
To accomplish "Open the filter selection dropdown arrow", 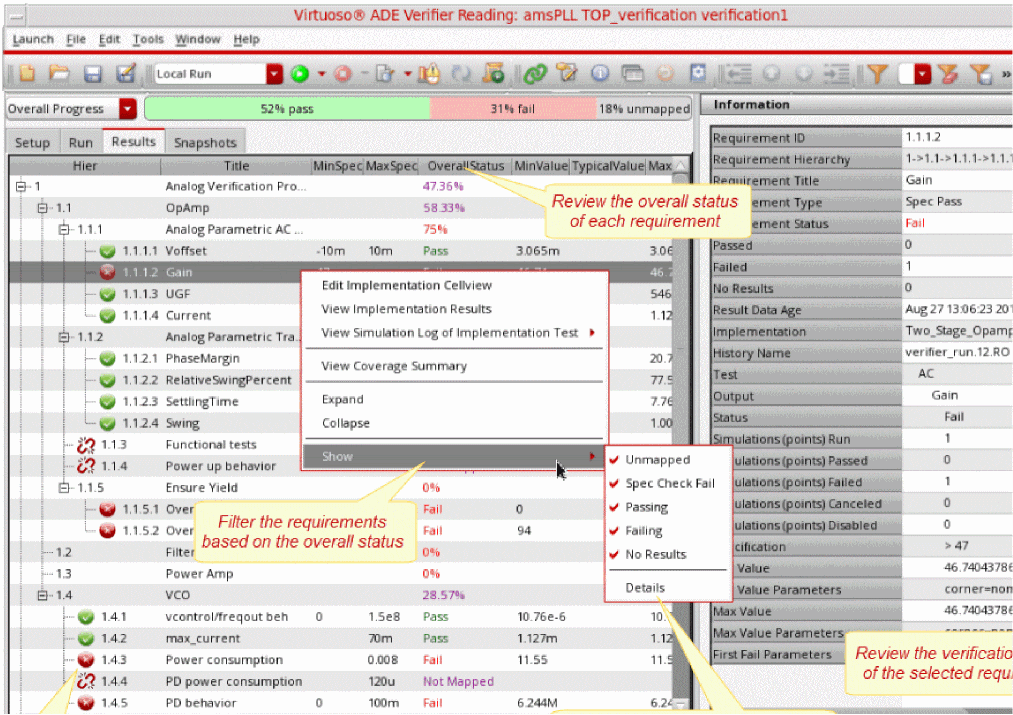I will (x=923, y=74).
